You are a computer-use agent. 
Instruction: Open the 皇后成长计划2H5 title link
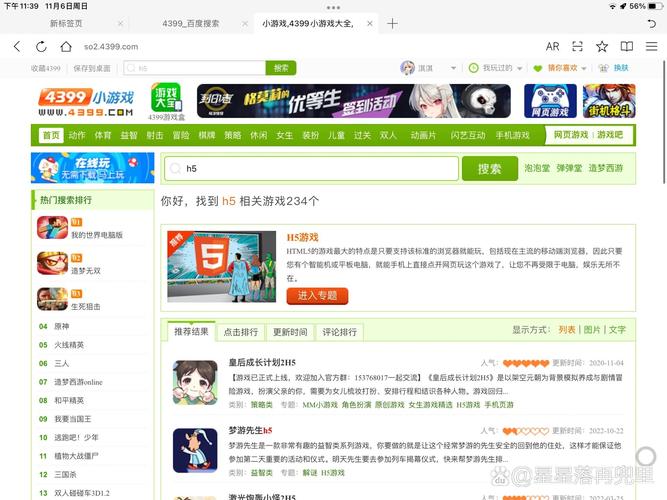(x=262, y=363)
